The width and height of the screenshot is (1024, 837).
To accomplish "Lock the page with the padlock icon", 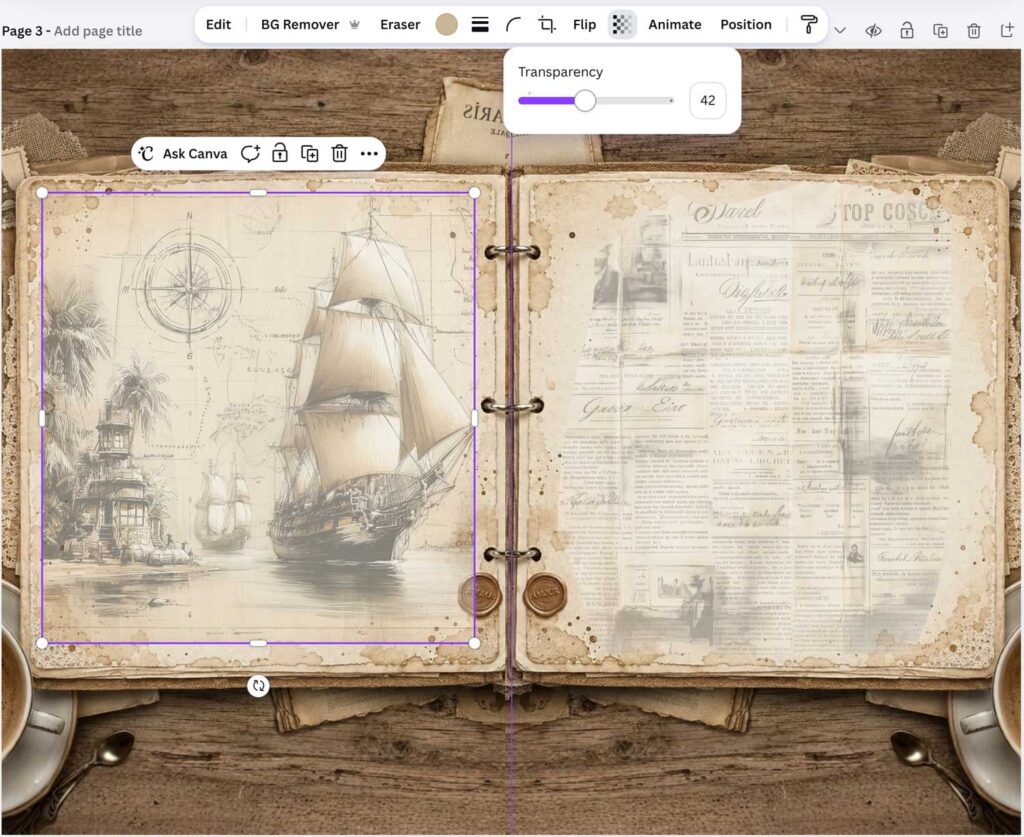I will click(906, 31).
